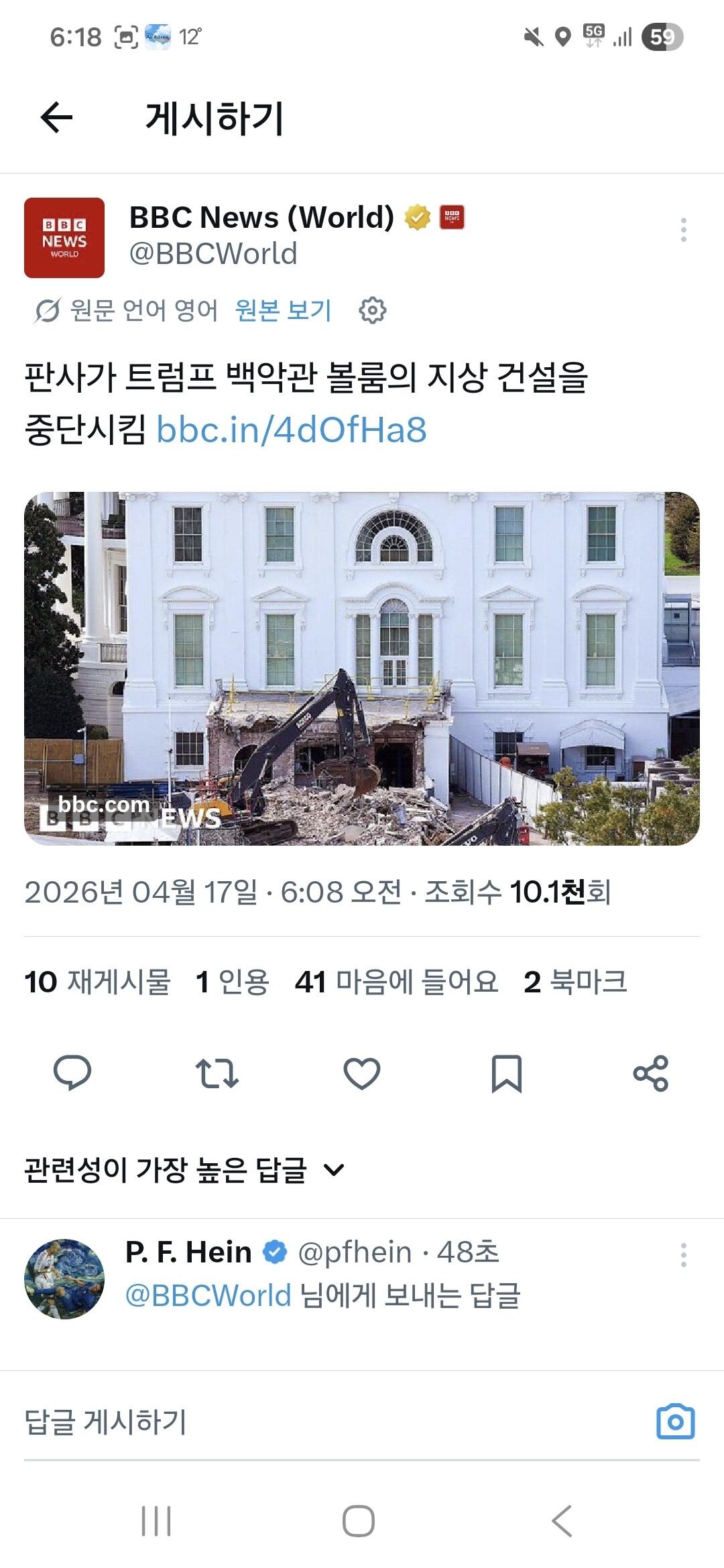
Task: Tap the Android recent apps button
Action: click(x=156, y=1521)
